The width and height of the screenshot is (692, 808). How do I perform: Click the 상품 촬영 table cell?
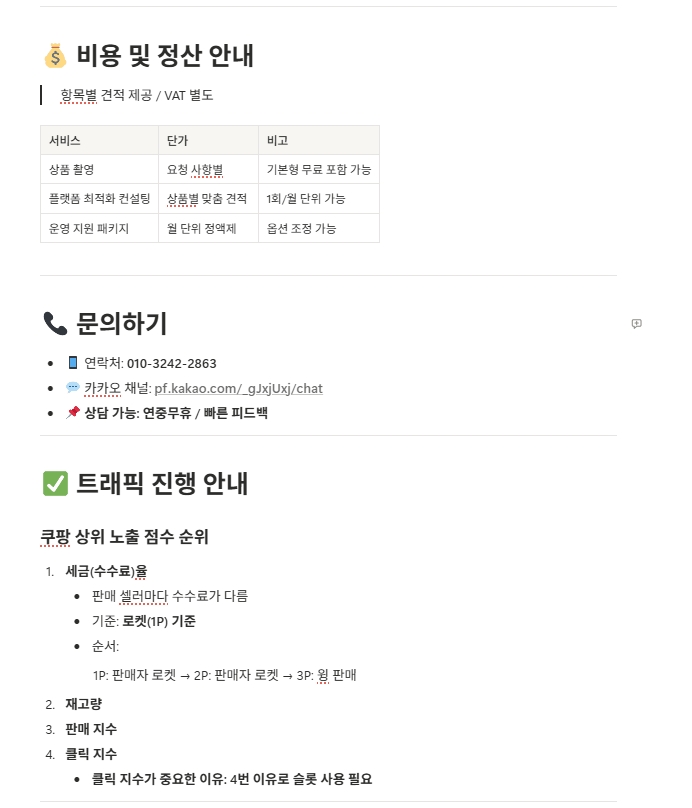tap(99, 170)
